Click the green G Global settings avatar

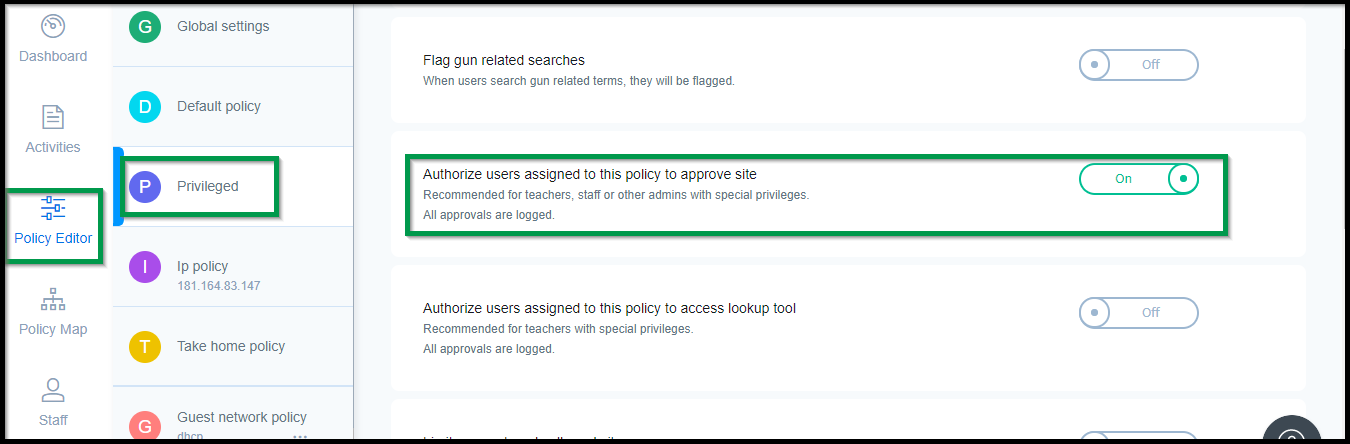145,27
